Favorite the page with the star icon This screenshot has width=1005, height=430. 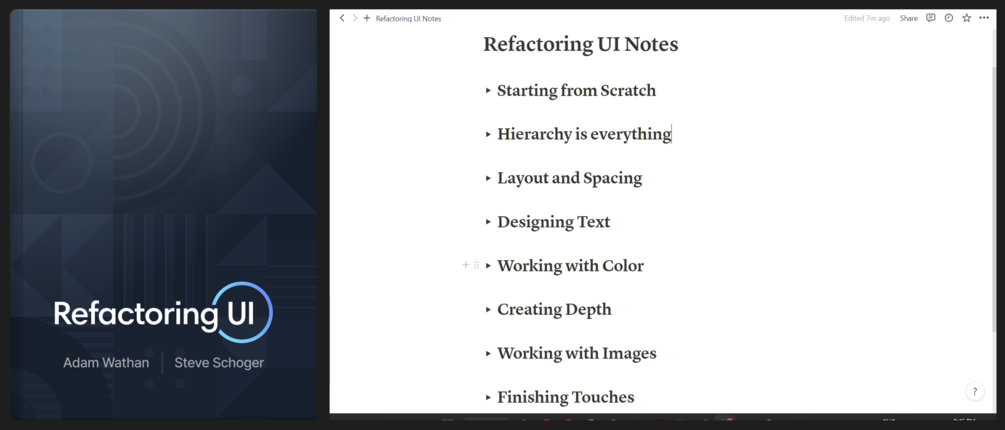point(967,18)
